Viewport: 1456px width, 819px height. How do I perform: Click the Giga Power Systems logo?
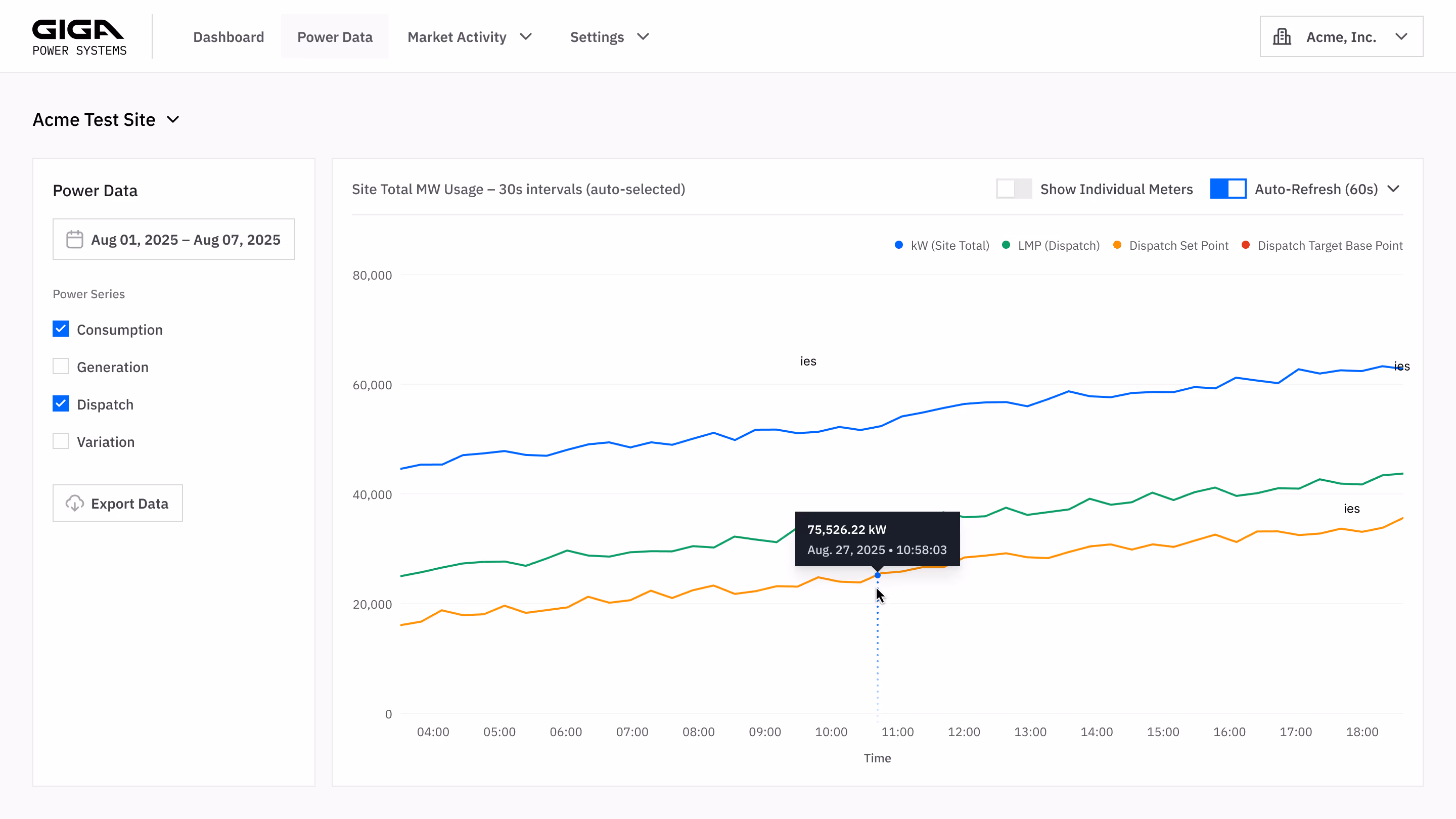coord(79,37)
